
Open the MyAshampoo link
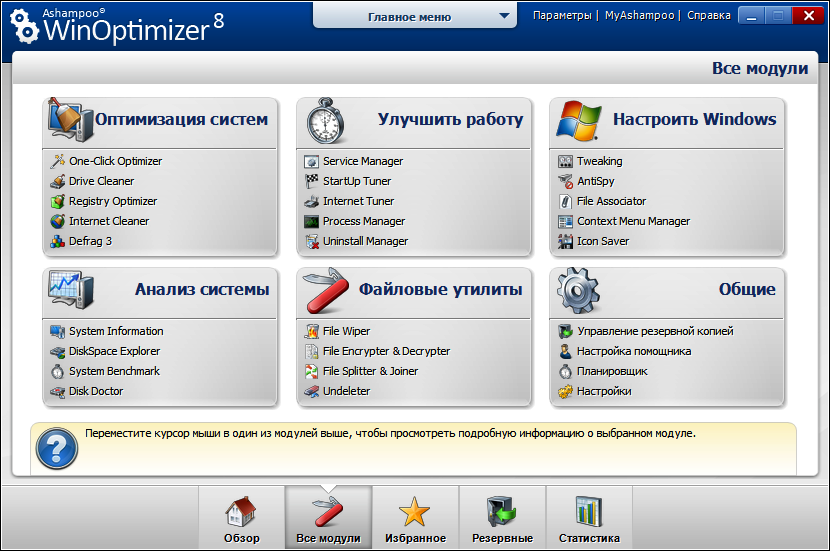(x=640, y=16)
